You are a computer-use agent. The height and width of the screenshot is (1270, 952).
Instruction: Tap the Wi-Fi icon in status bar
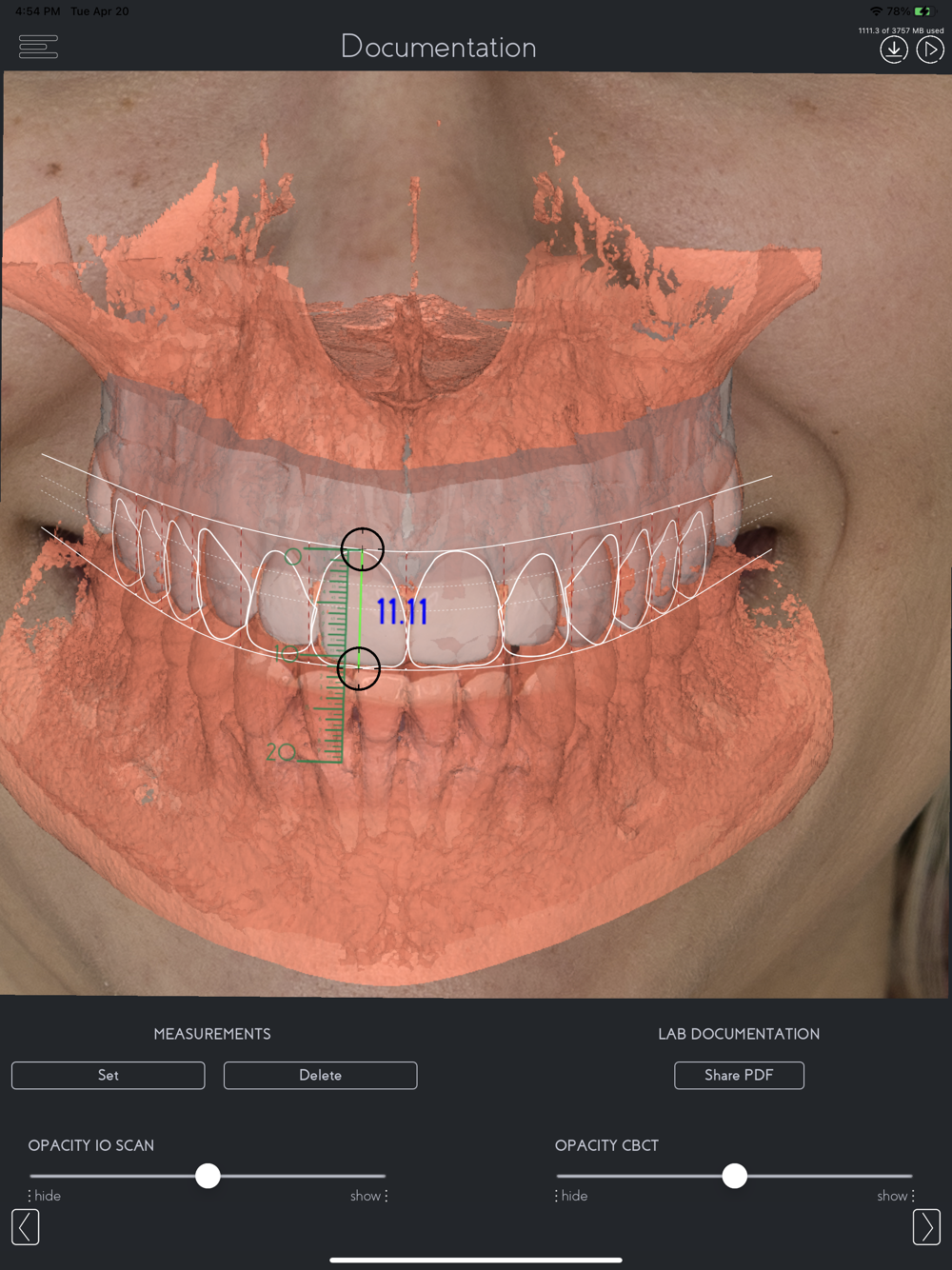[x=876, y=11]
